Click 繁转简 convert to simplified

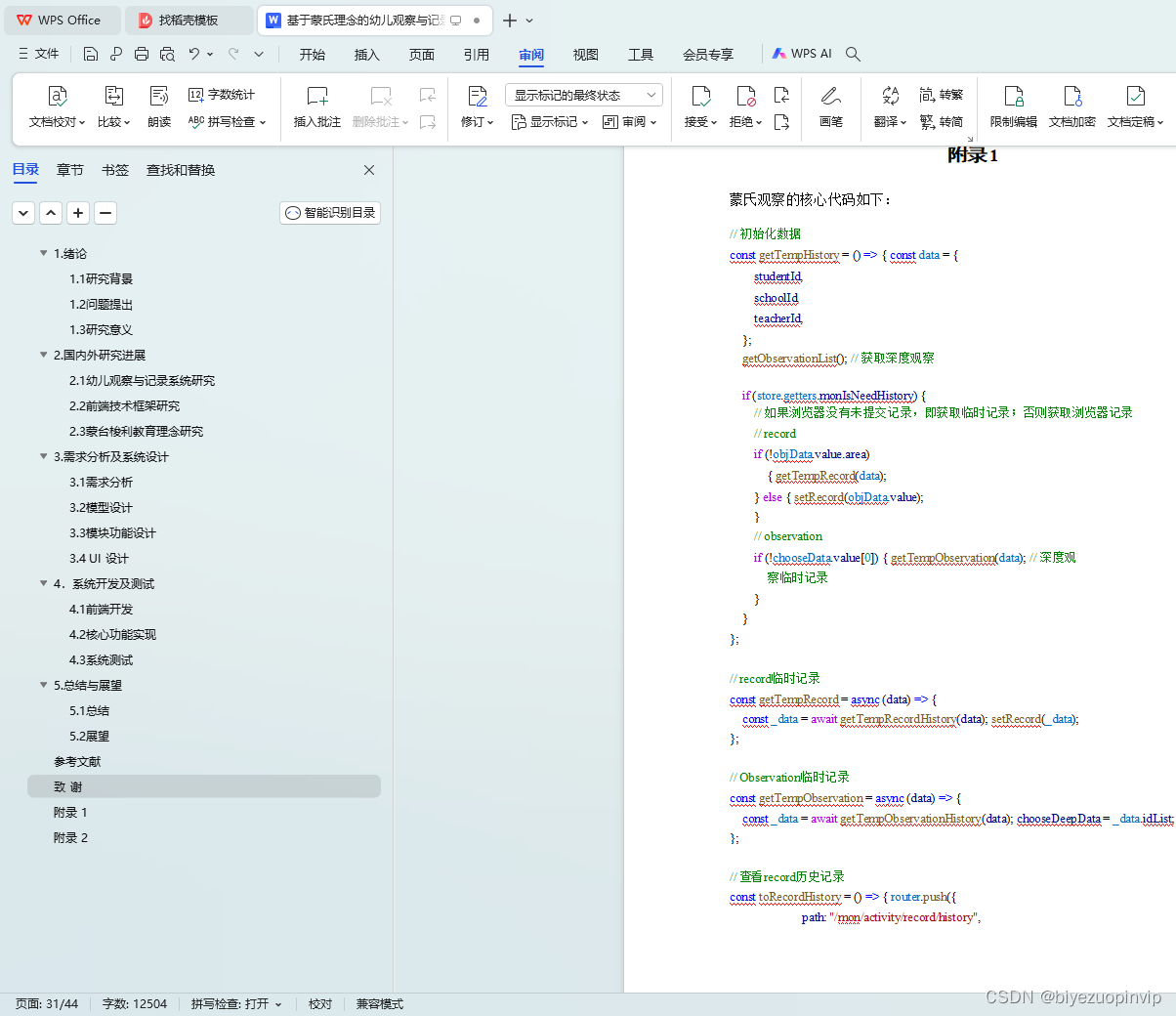click(942, 122)
